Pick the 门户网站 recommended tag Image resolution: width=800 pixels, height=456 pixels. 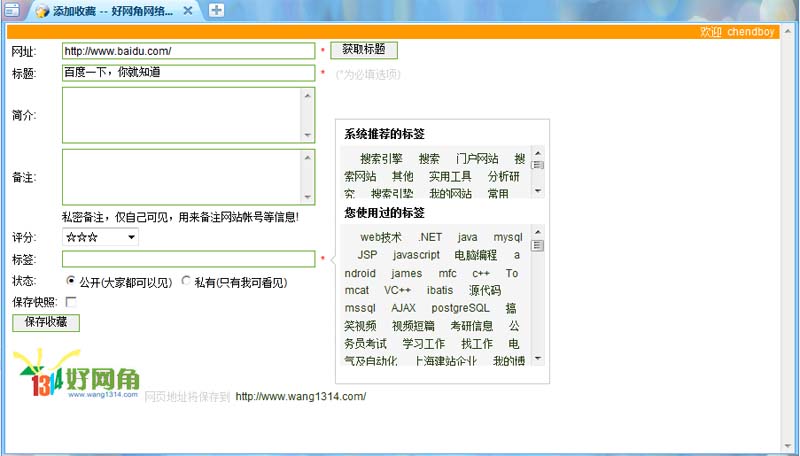coord(477,158)
